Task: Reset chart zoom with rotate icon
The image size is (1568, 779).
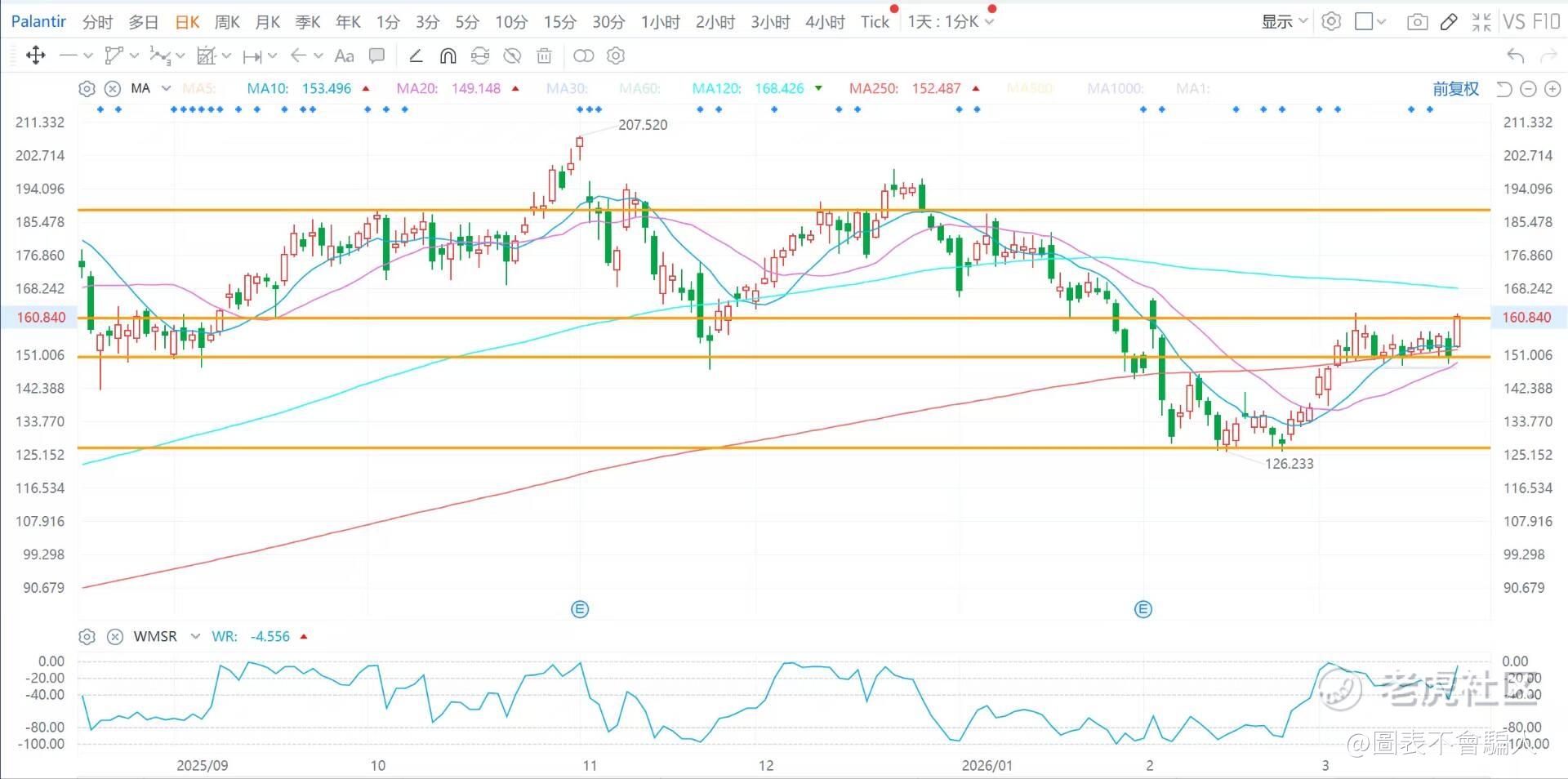Action: 1504,88
